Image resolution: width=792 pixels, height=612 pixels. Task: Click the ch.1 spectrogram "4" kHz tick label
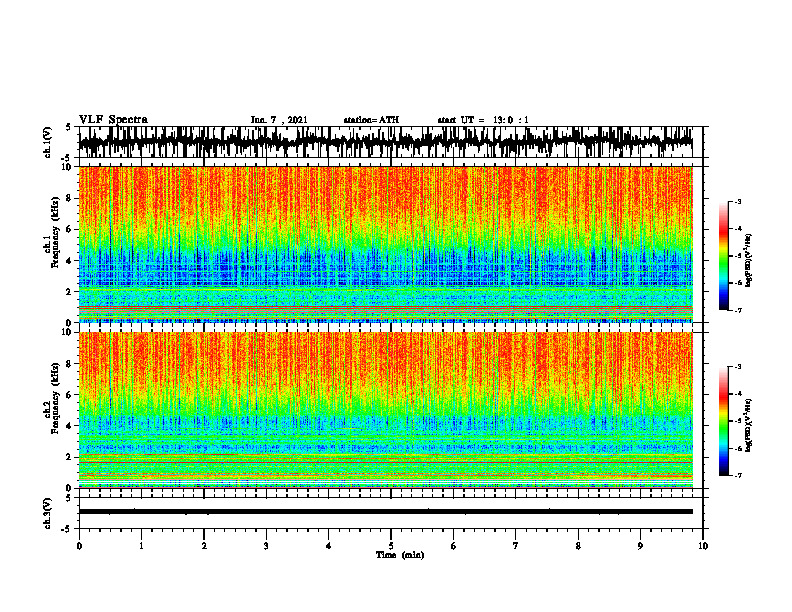(x=70, y=261)
